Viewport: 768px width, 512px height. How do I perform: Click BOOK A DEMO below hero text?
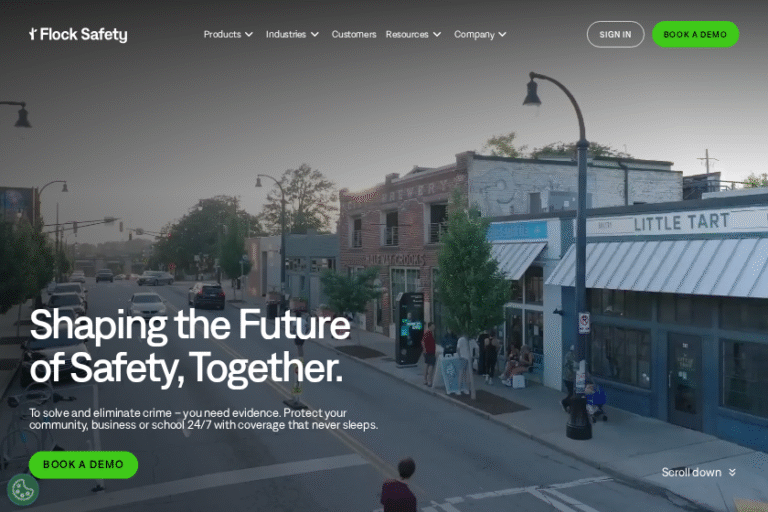click(x=83, y=464)
